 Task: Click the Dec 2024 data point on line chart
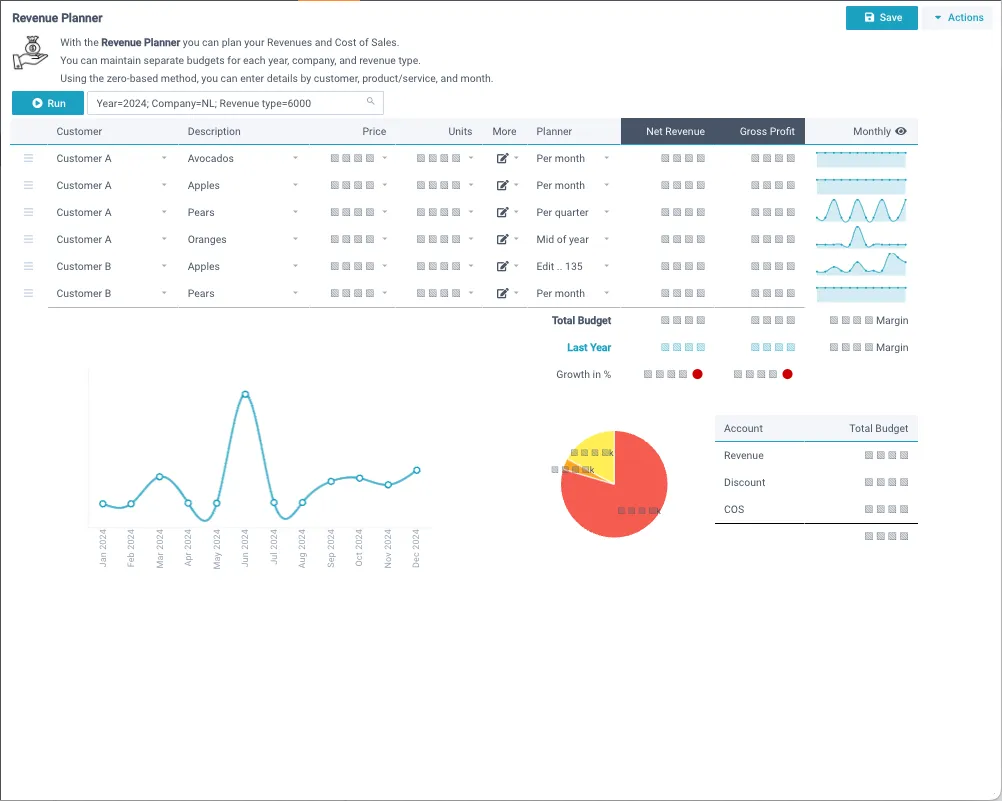tap(417, 470)
